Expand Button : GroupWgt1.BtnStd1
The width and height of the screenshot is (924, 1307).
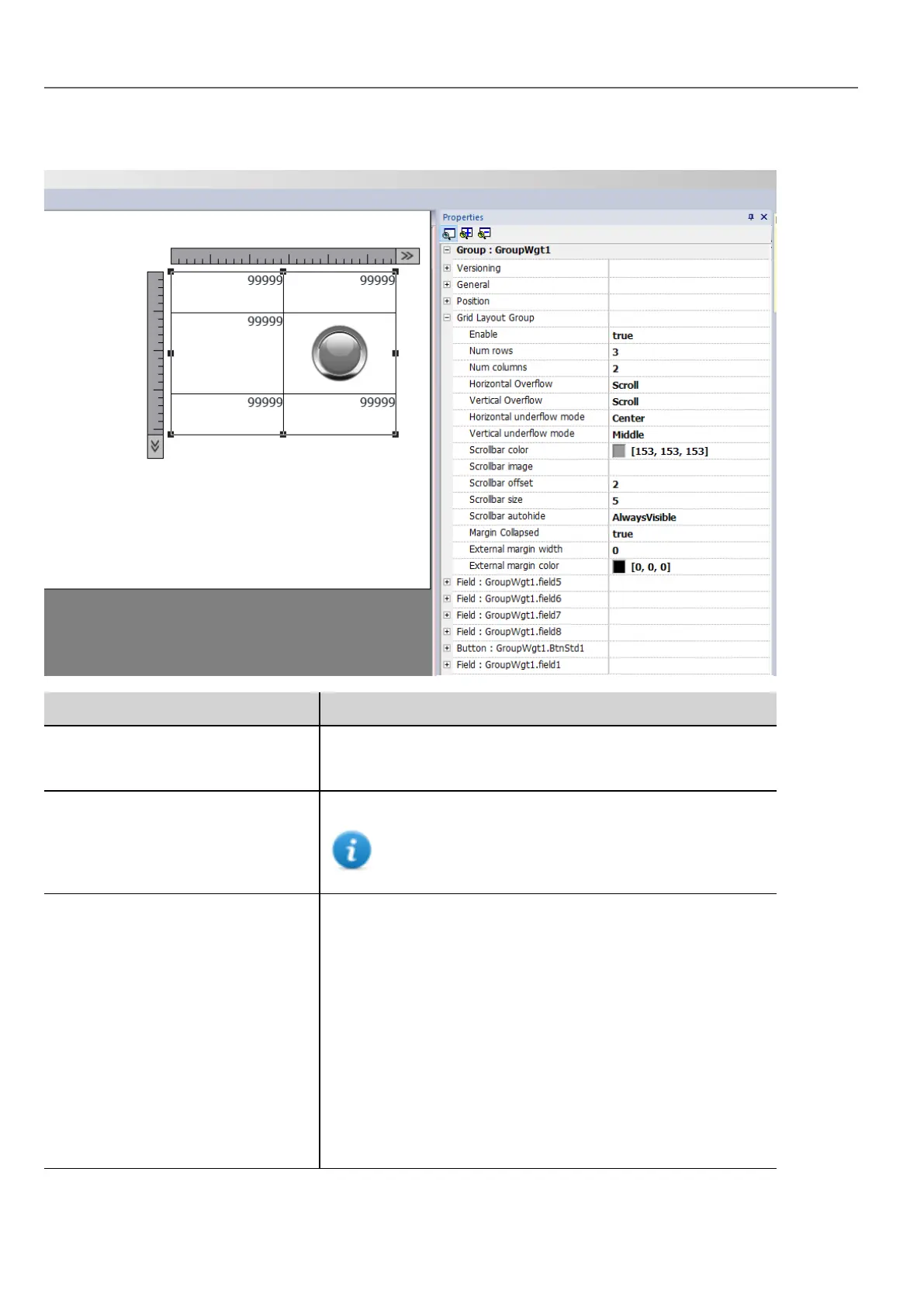[x=447, y=648]
